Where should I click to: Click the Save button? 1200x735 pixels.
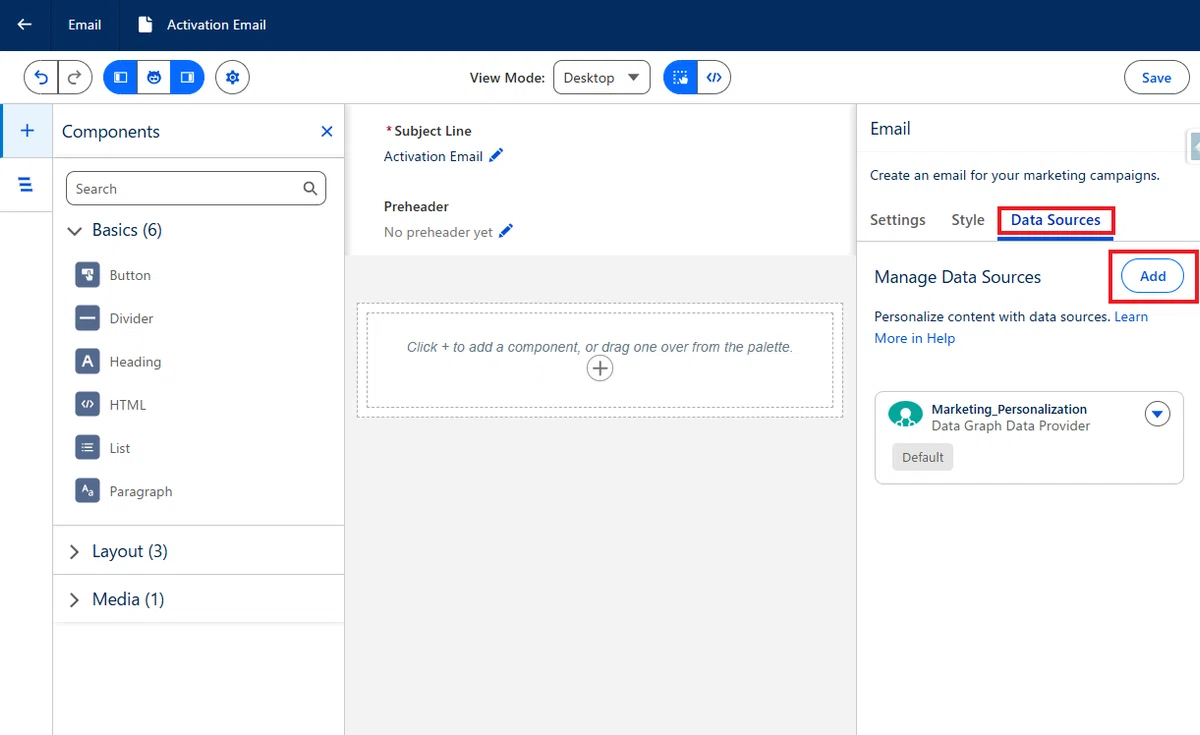(1156, 77)
